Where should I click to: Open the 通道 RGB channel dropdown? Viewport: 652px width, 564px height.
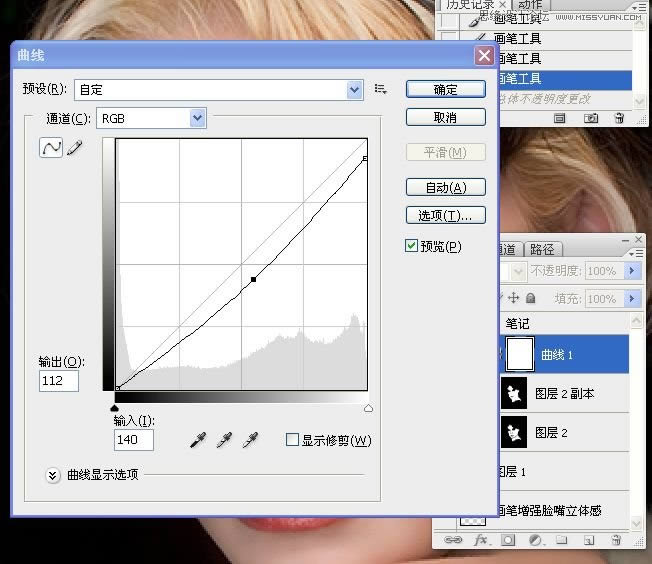point(197,119)
